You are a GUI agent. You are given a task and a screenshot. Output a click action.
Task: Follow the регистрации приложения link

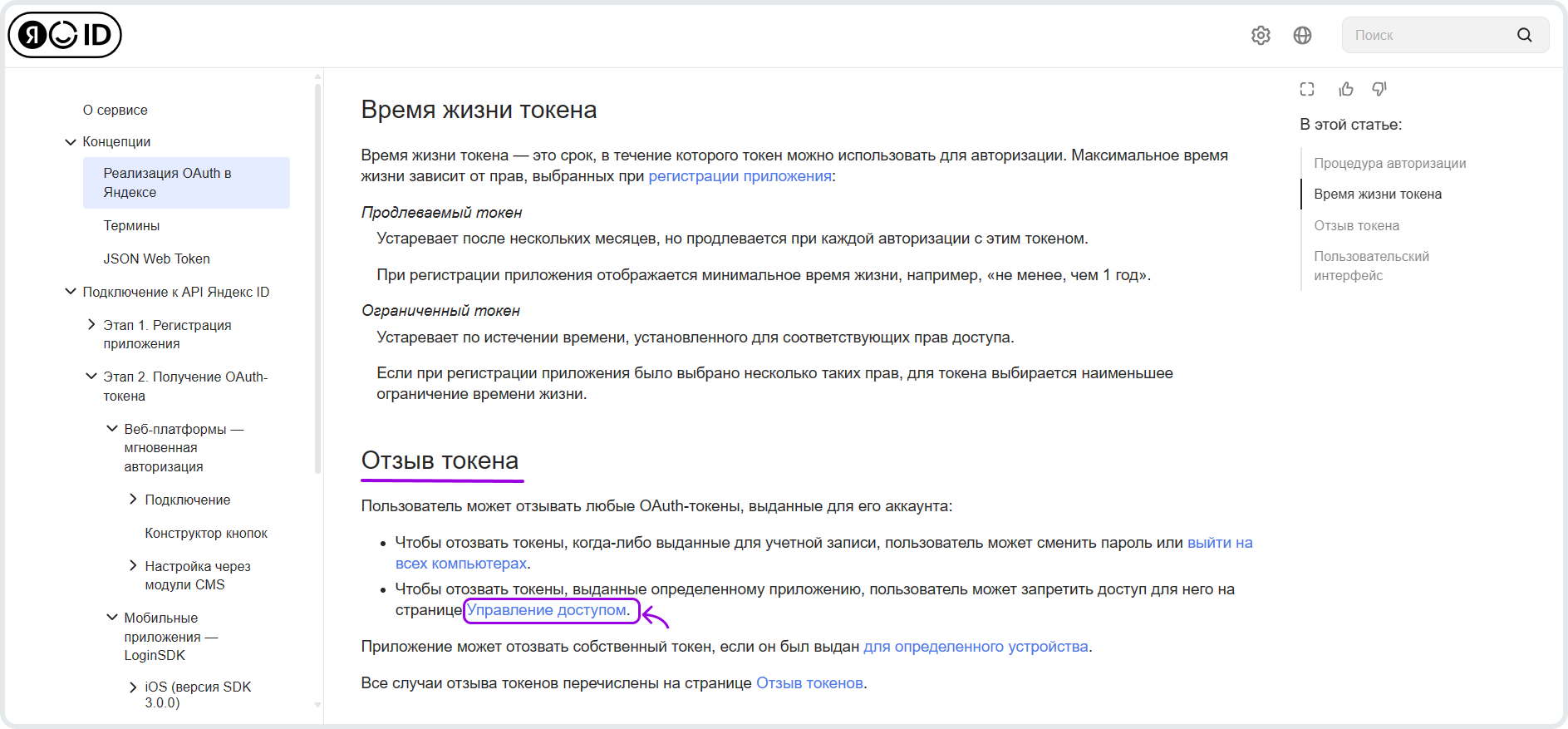740,176
